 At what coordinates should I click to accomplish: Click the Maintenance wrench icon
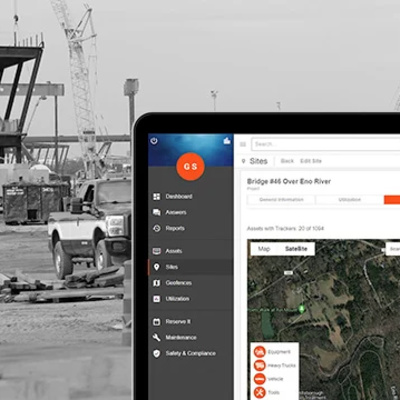(156, 337)
